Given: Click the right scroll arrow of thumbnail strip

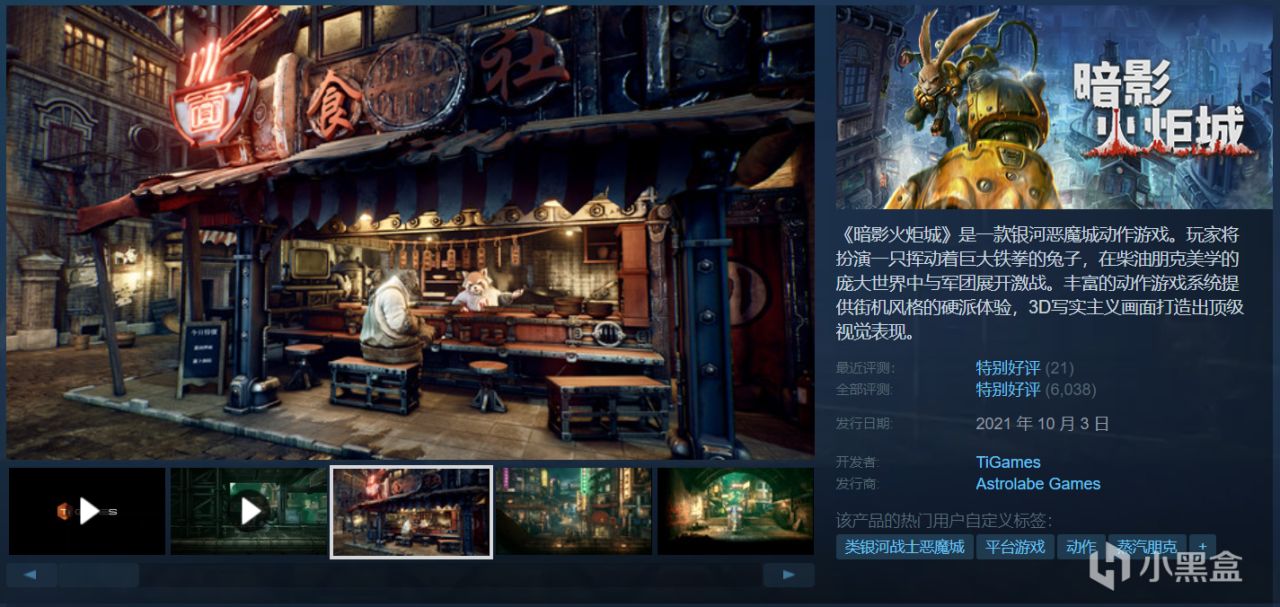Looking at the screenshot, I should point(789,575).
